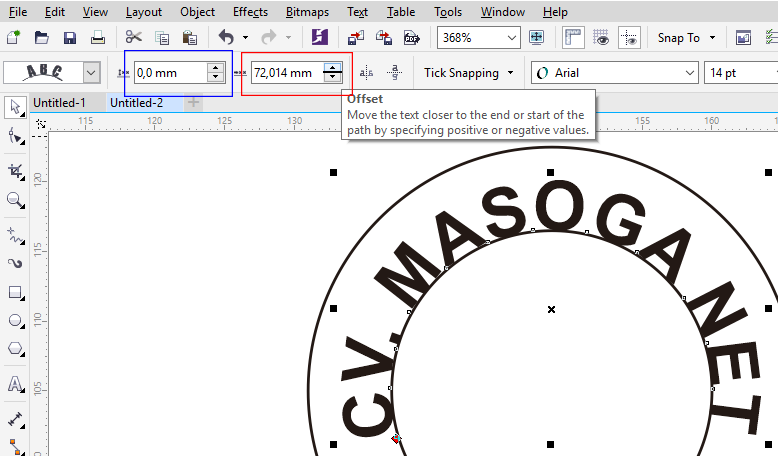Open a file with the folder icon
This screenshot has height=456, width=778.
coord(41,37)
